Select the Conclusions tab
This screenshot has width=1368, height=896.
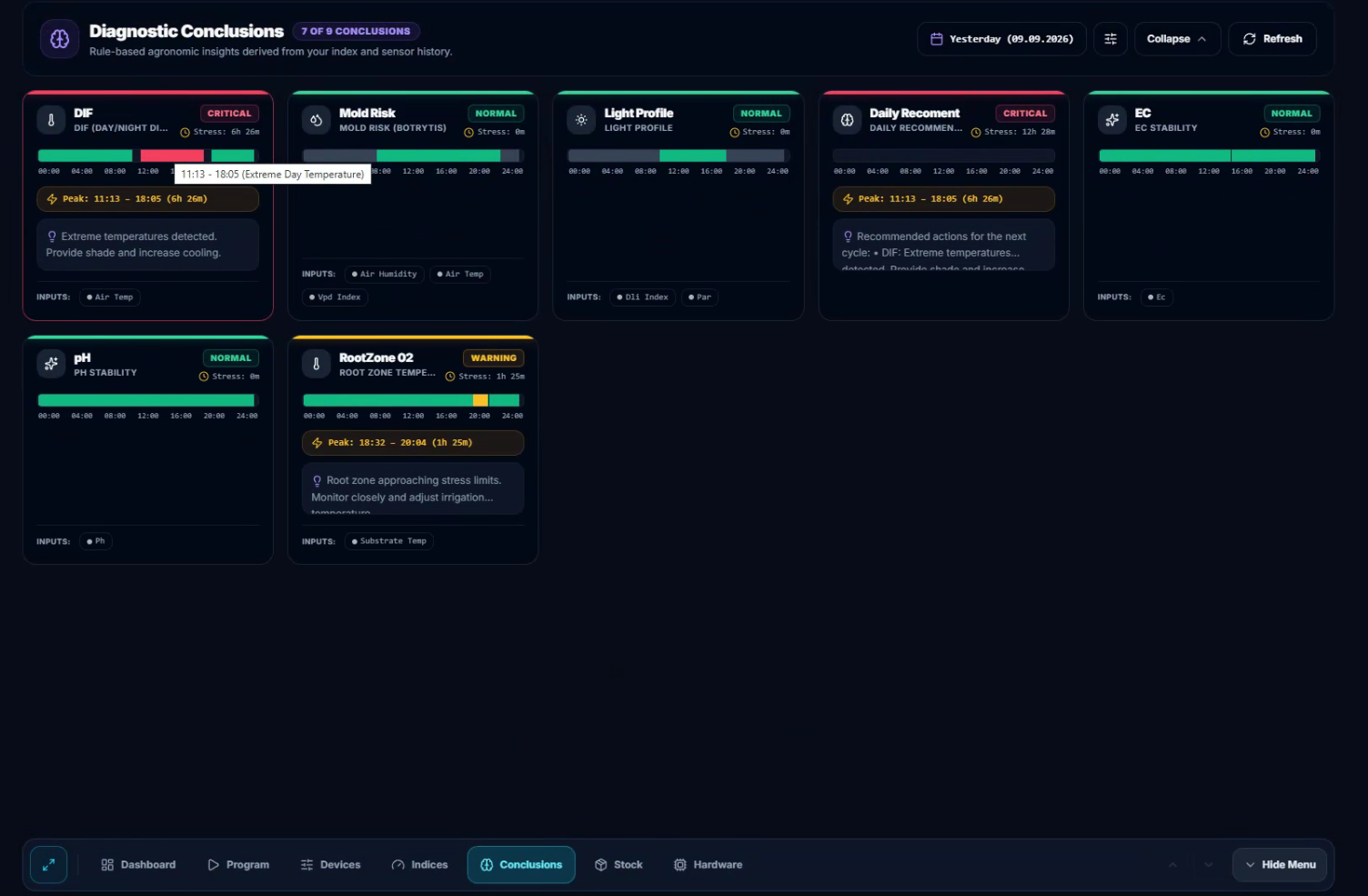pyautogui.click(x=521, y=865)
